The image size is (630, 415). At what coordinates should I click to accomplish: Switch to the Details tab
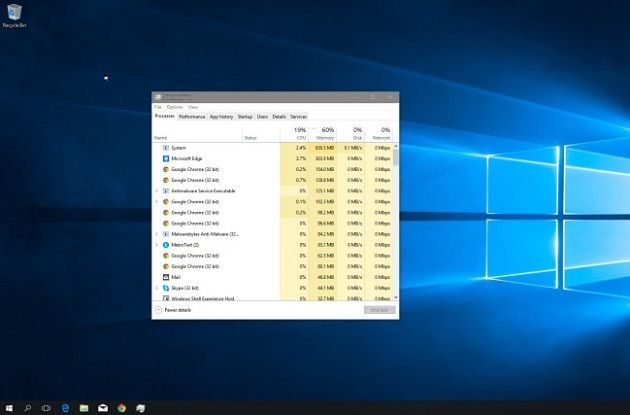pyautogui.click(x=279, y=117)
